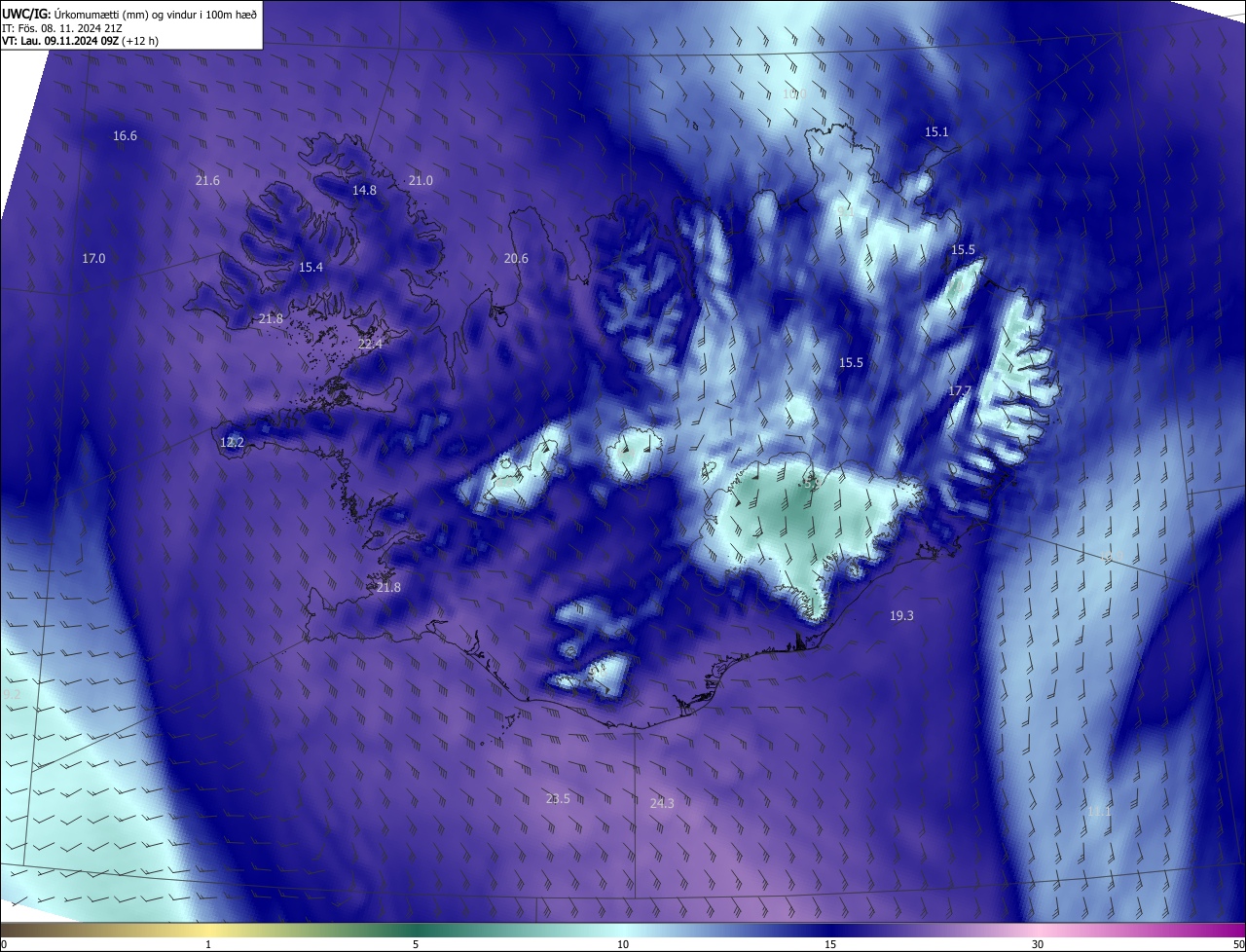
Task: Click the 5 tick on colour scale
Action: 416,945
